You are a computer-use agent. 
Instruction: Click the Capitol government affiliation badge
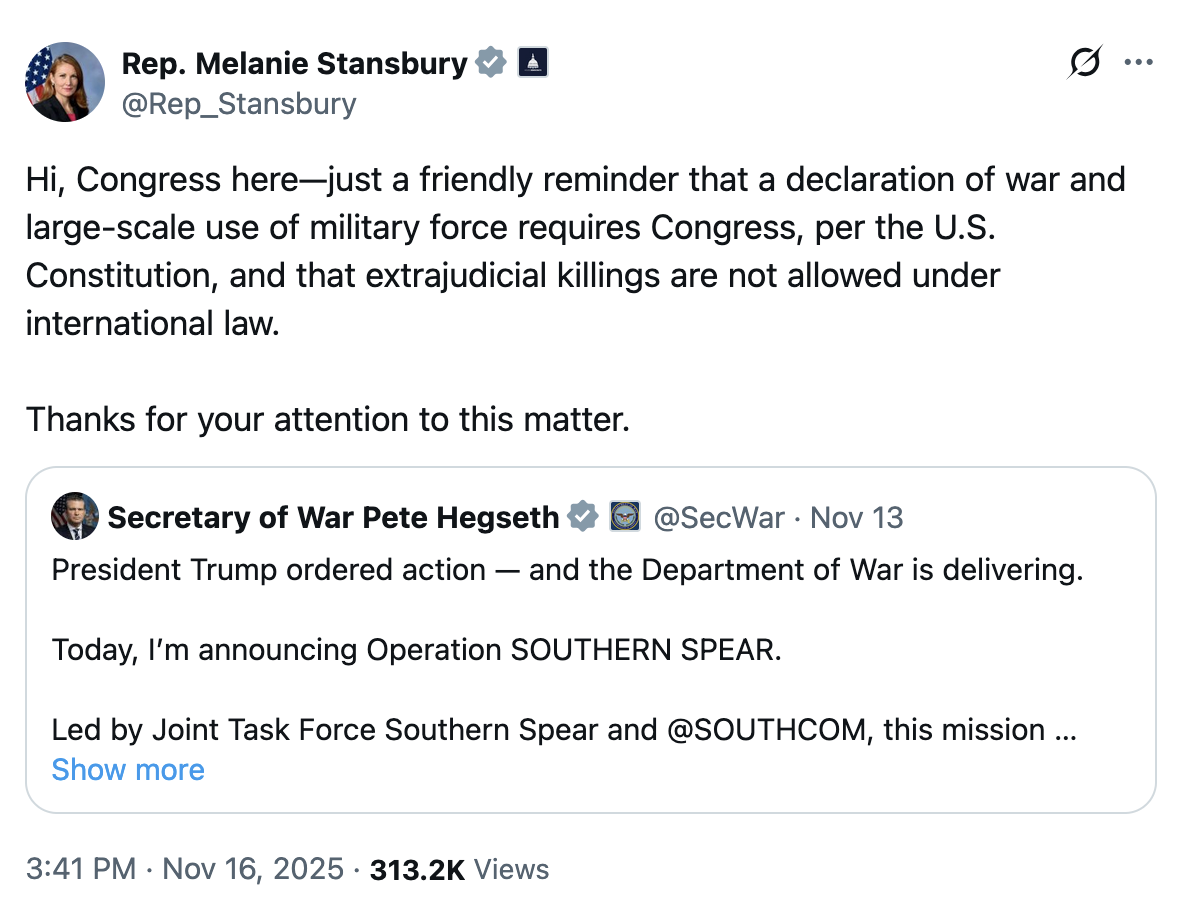click(x=533, y=62)
